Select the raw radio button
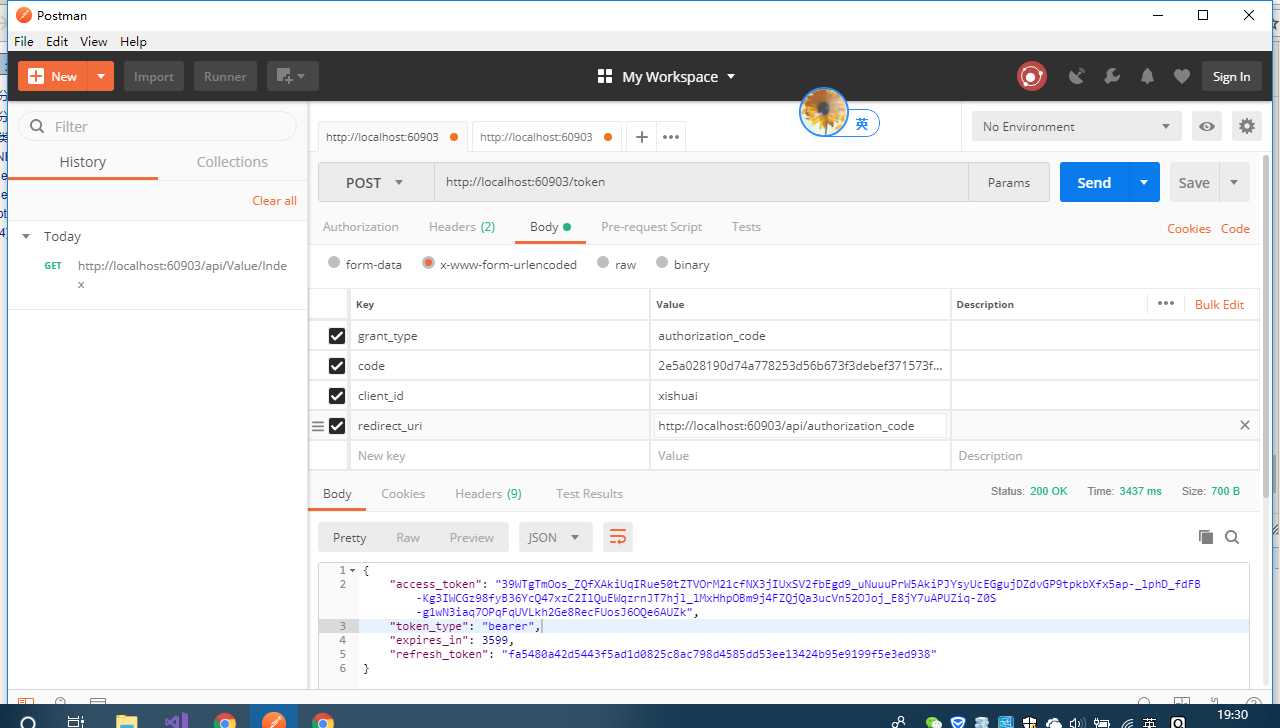The image size is (1280, 728). tap(603, 263)
